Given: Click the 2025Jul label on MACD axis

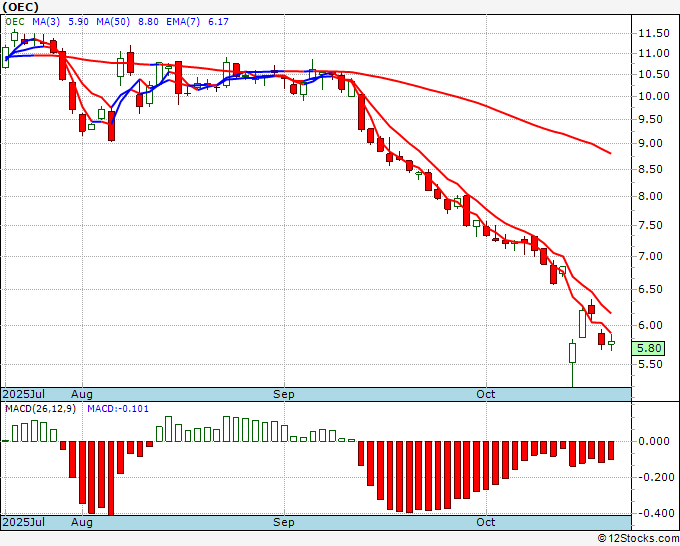Looking at the screenshot, I should tap(24, 522).
